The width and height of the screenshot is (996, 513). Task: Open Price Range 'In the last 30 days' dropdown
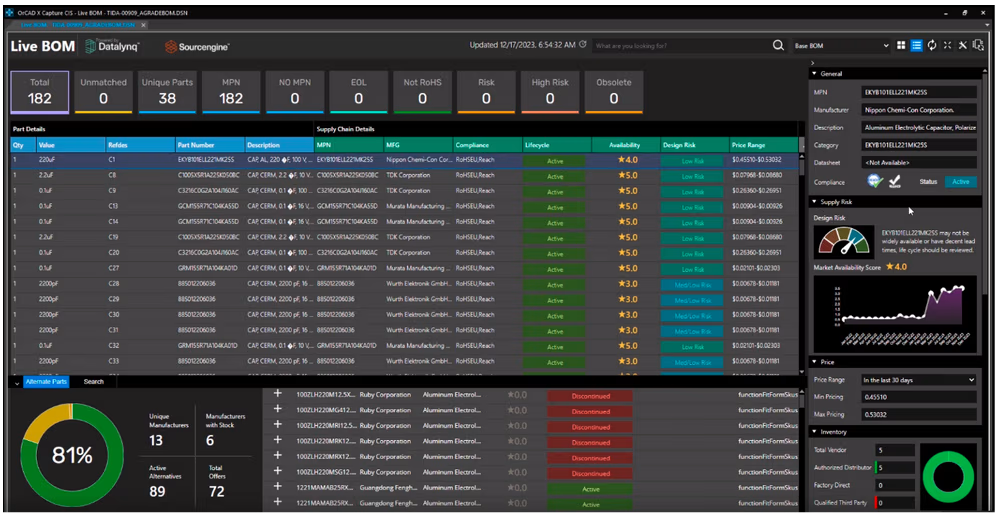(918, 380)
